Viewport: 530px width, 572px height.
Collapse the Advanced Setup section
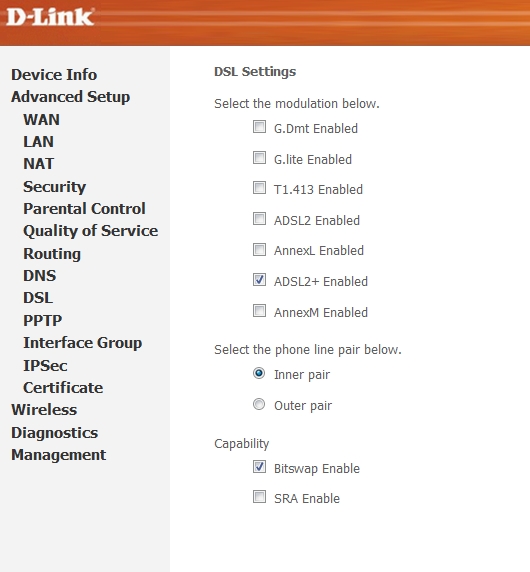70,97
